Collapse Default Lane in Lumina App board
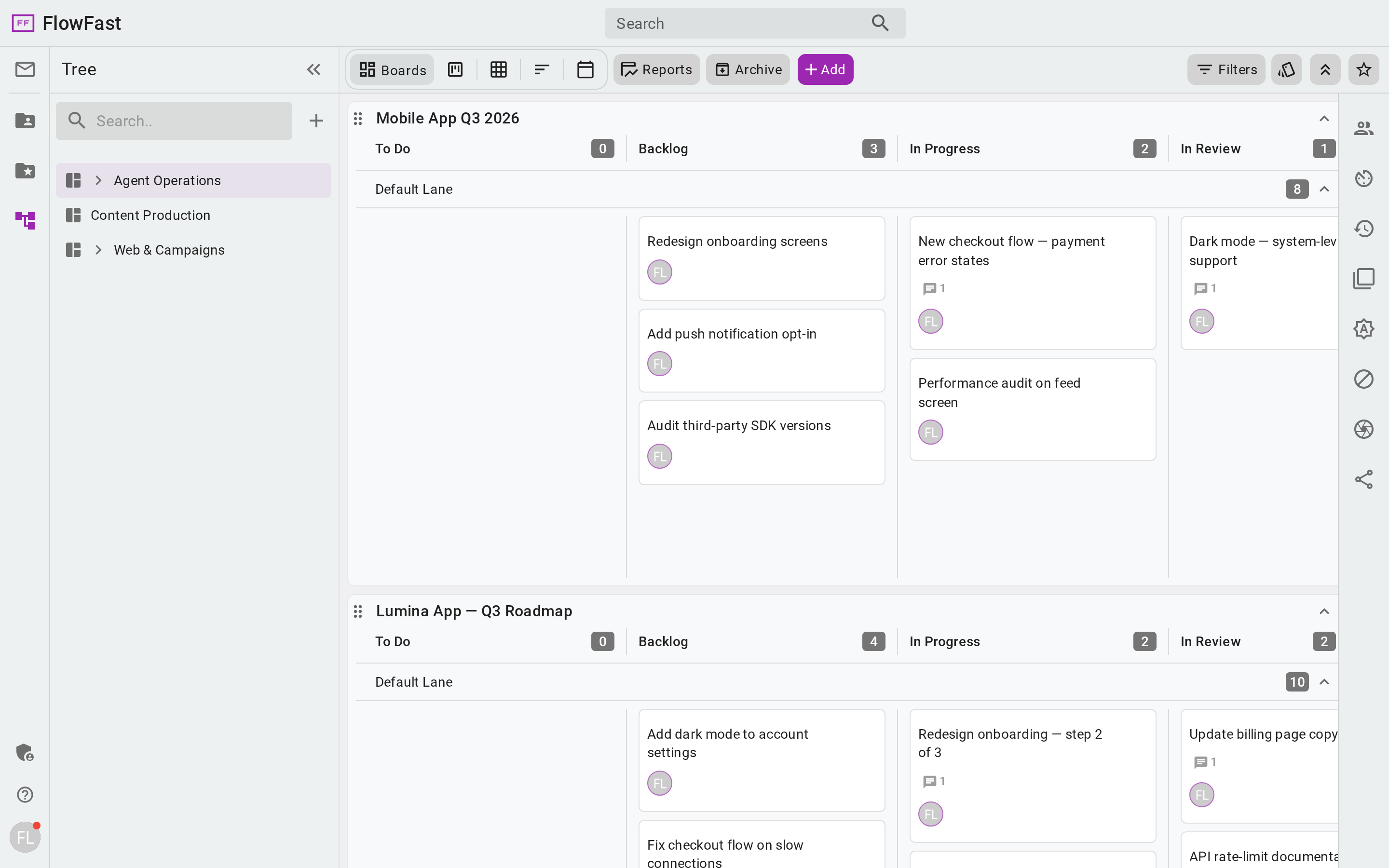Screen dimensions: 1389x868 (x=1324, y=682)
